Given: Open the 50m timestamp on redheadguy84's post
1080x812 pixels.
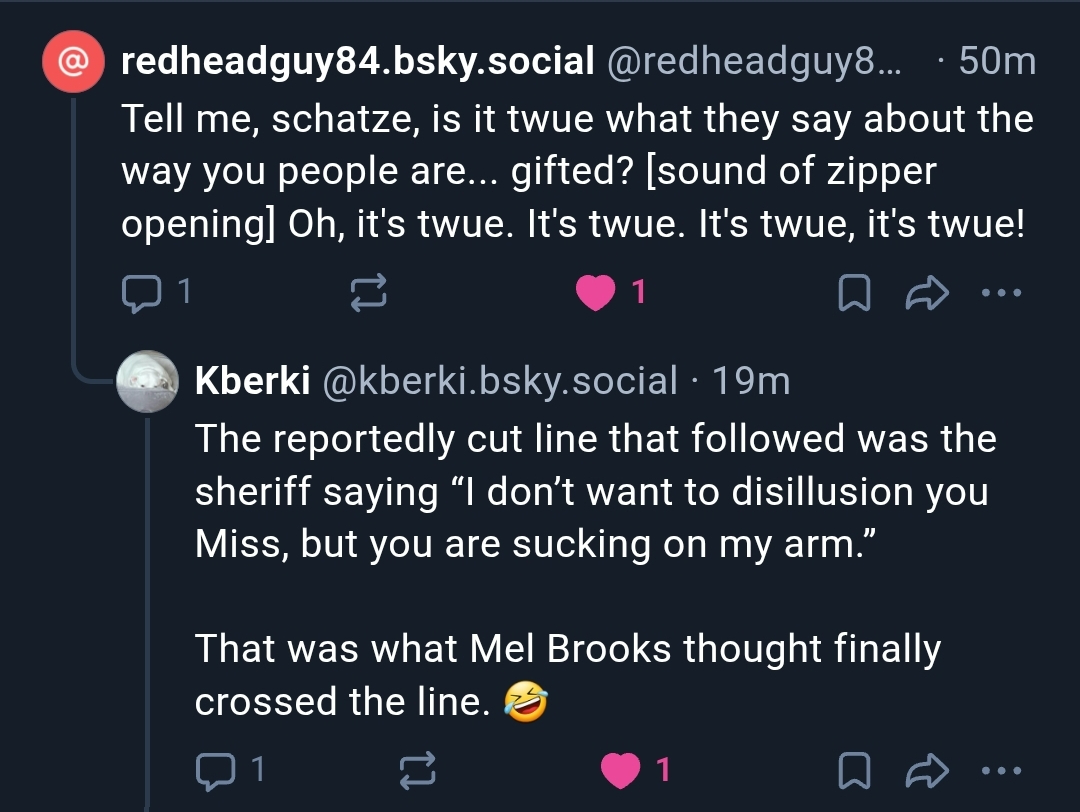Looking at the screenshot, I should click(996, 62).
